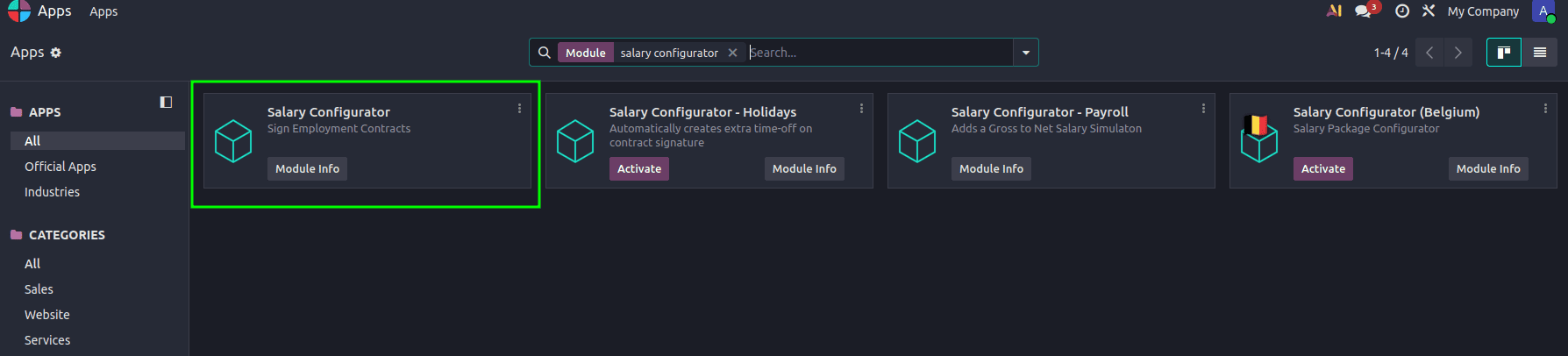Image resolution: width=1568 pixels, height=356 pixels.
Task: Open kebab menu on Salary Configurator card
Action: pyautogui.click(x=519, y=108)
